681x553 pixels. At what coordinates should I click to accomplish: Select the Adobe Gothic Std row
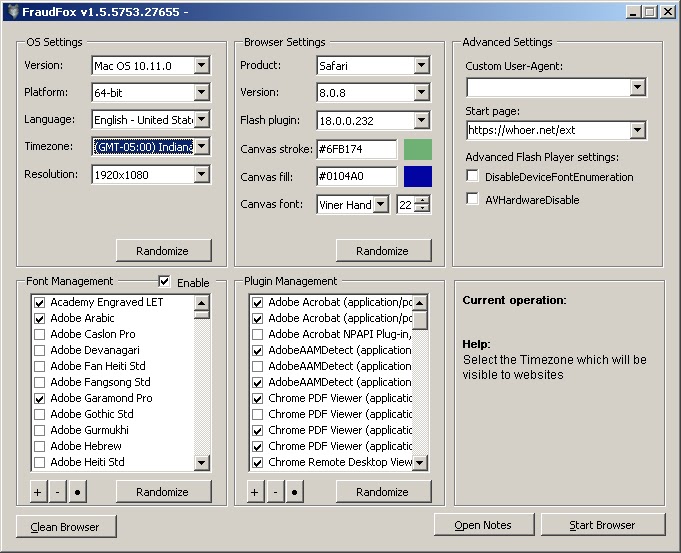click(x=113, y=414)
